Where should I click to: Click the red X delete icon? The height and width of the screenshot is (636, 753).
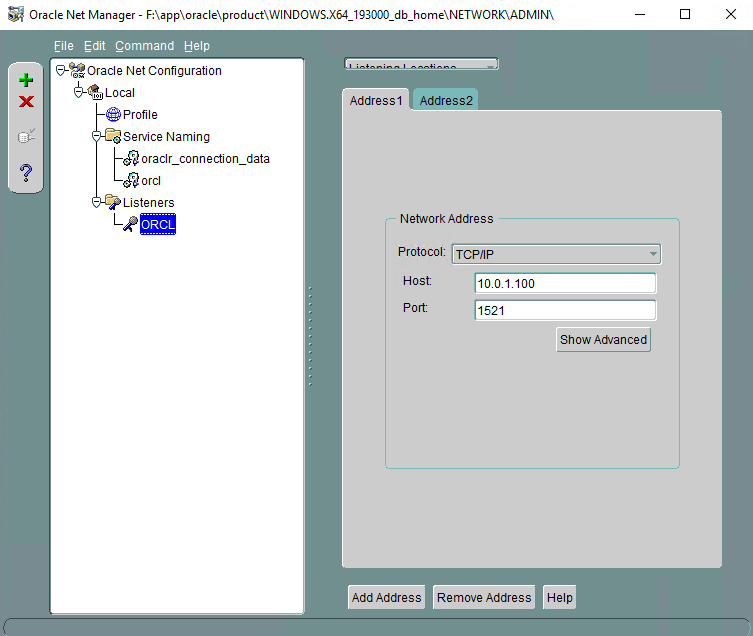tap(26, 101)
